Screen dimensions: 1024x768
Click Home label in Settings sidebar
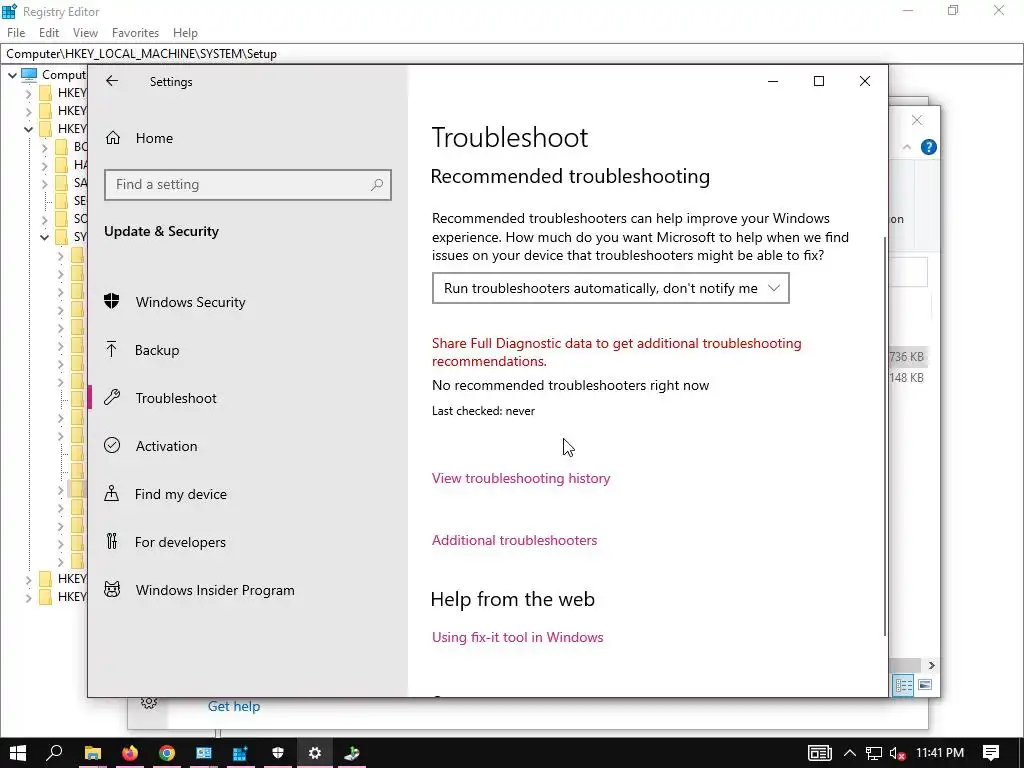click(154, 138)
